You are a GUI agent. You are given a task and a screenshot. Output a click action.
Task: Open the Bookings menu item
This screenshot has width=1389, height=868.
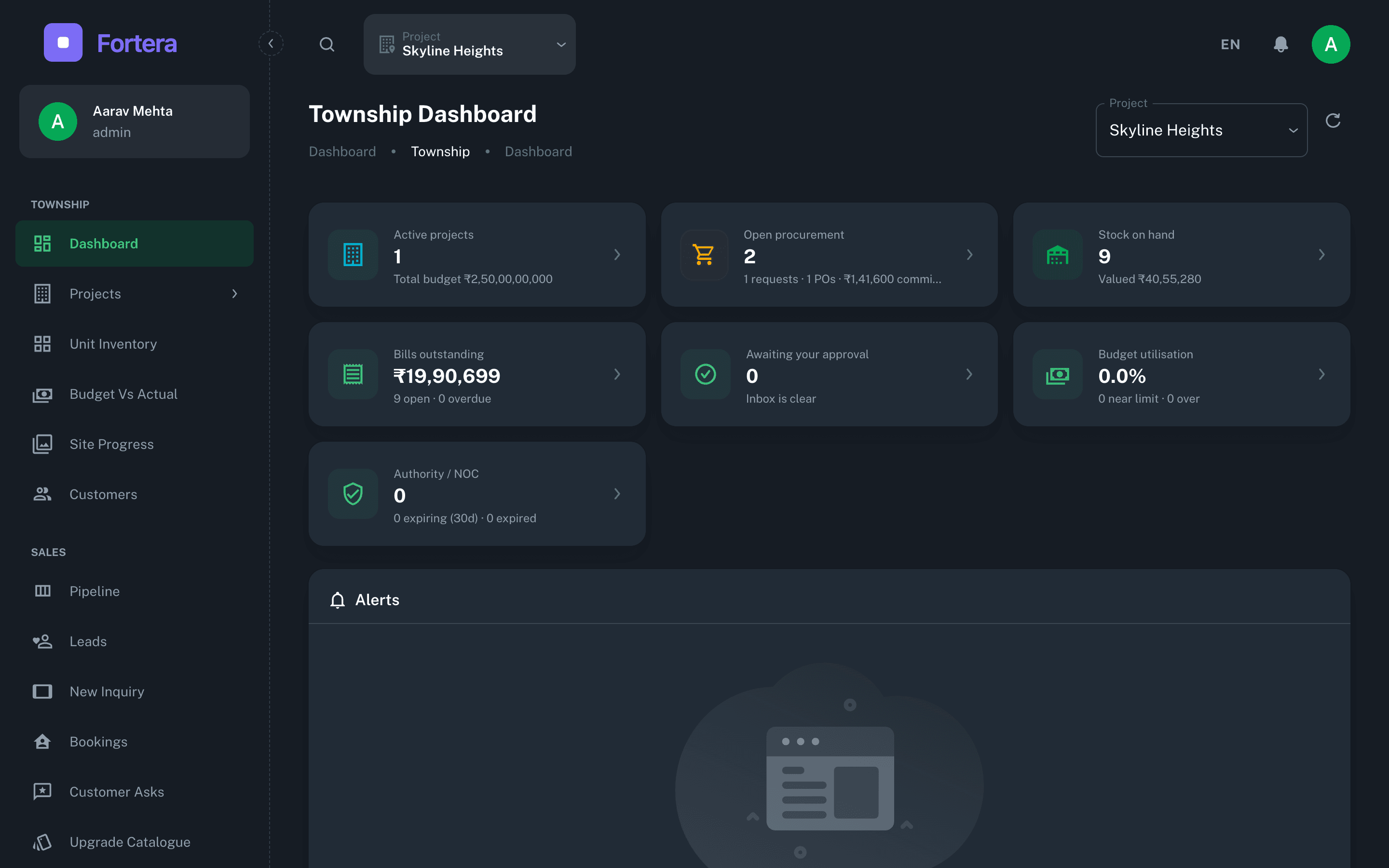pos(134,742)
